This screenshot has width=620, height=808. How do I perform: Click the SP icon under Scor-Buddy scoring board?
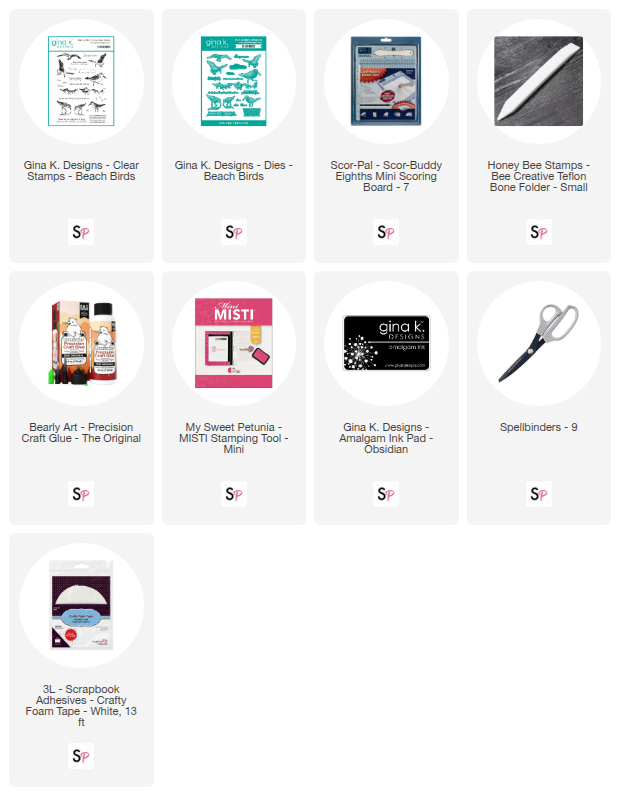pyautogui.click(x=386, y=232)
